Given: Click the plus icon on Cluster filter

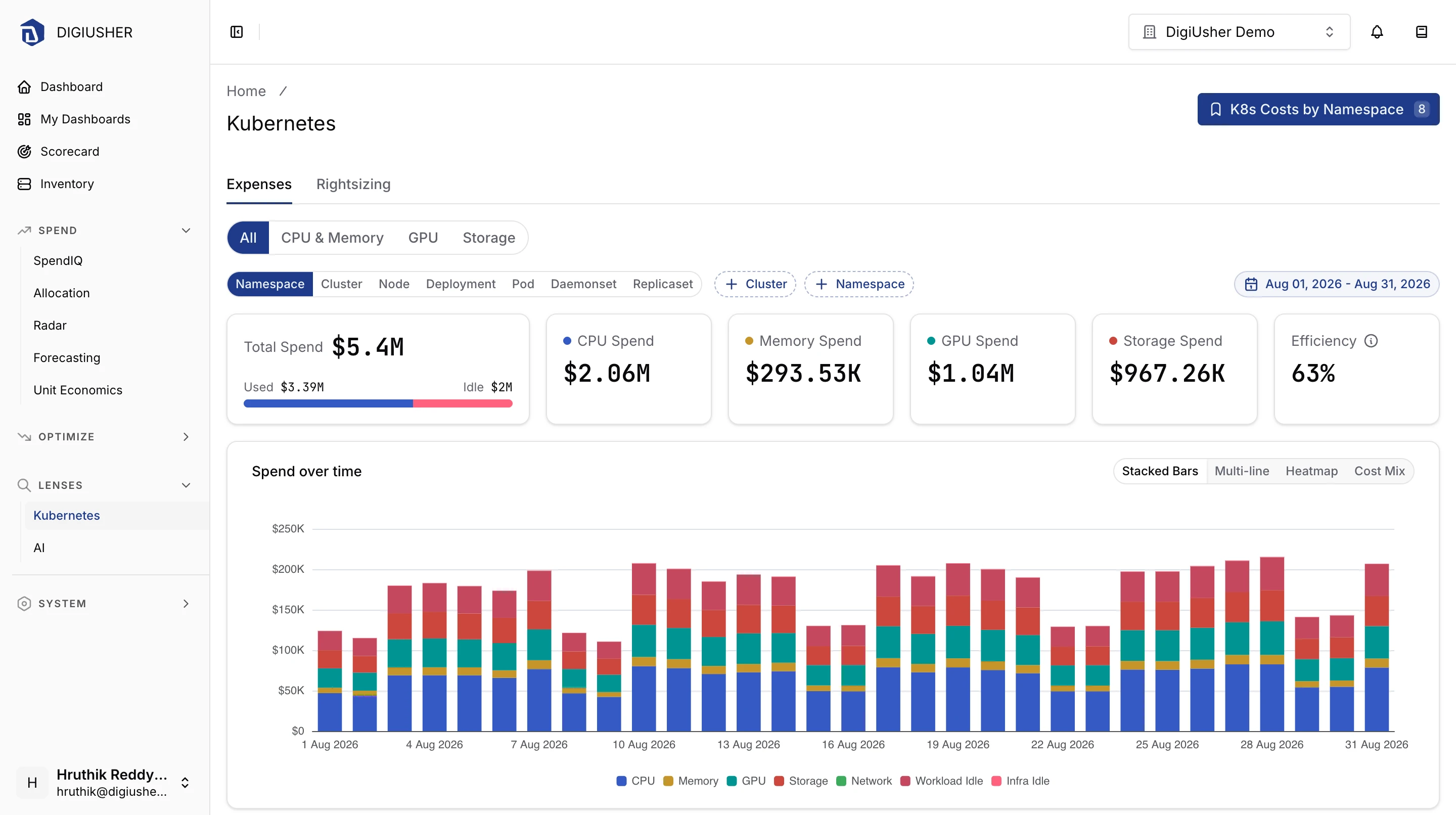Looking at the screenshot, I should click(x=732, y=284).
